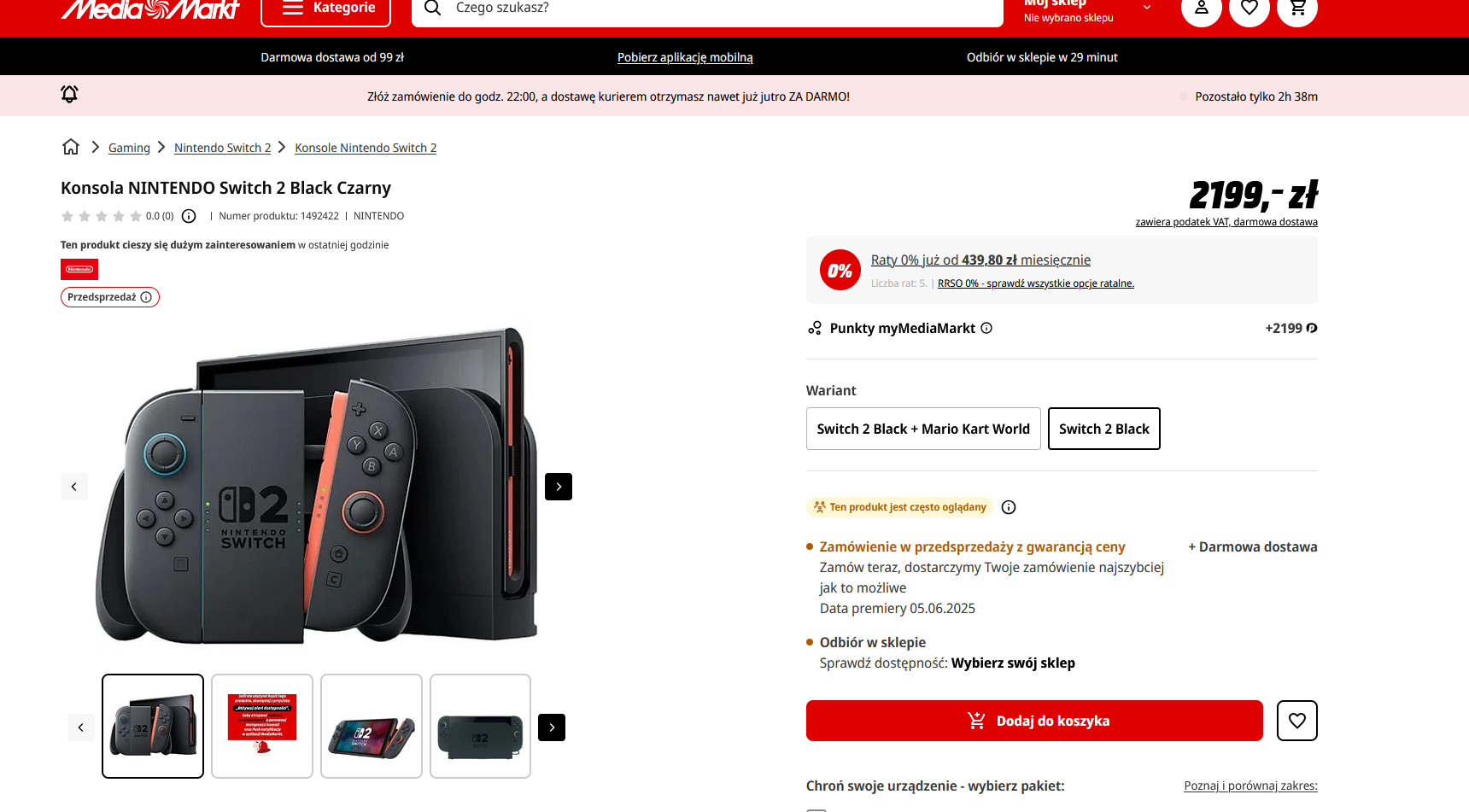This screenshot has width=1469, height=812.
Task: Advance thumbnail strip with right arrow
Action: tap(552, 727)
